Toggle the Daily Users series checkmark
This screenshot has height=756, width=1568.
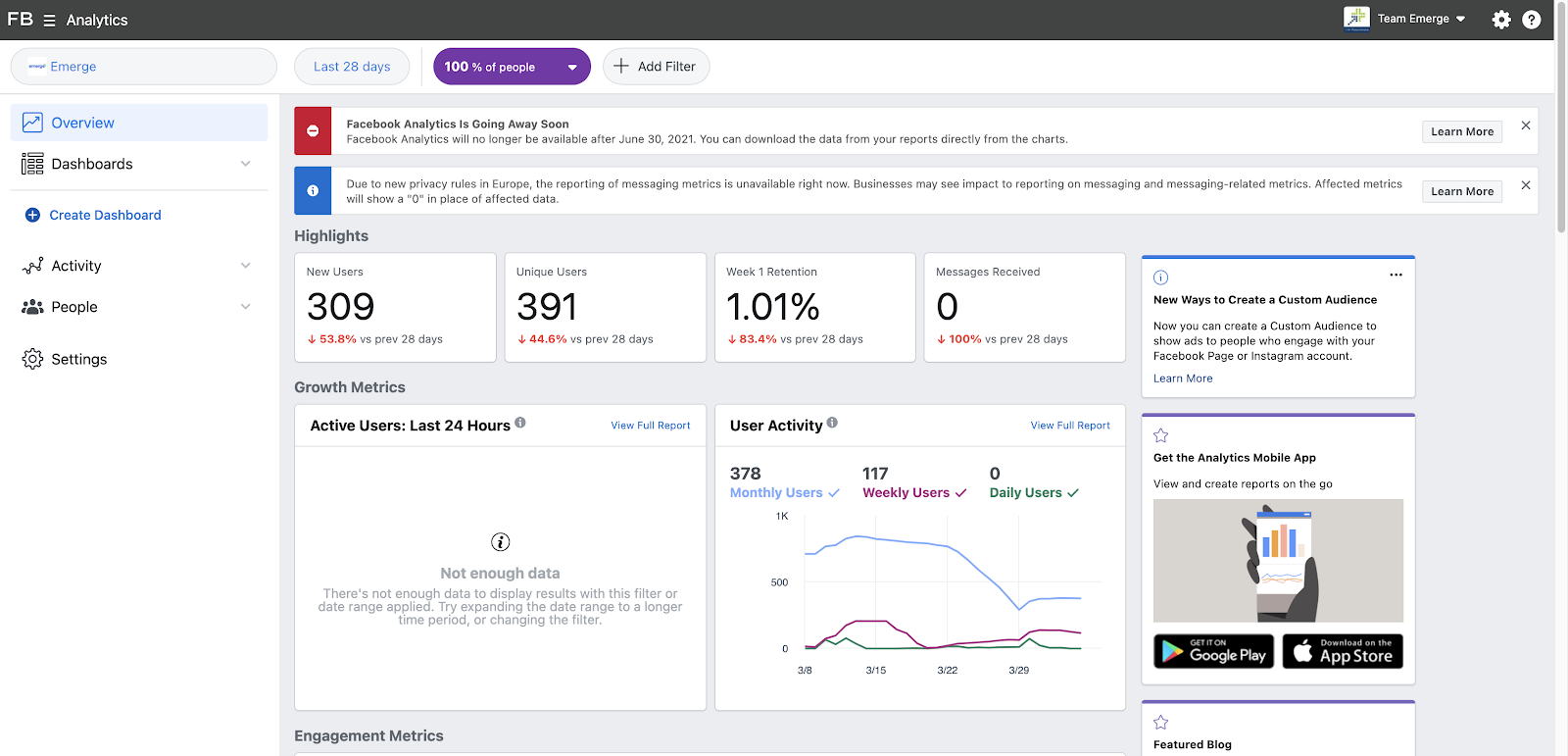coord(1073,493)
